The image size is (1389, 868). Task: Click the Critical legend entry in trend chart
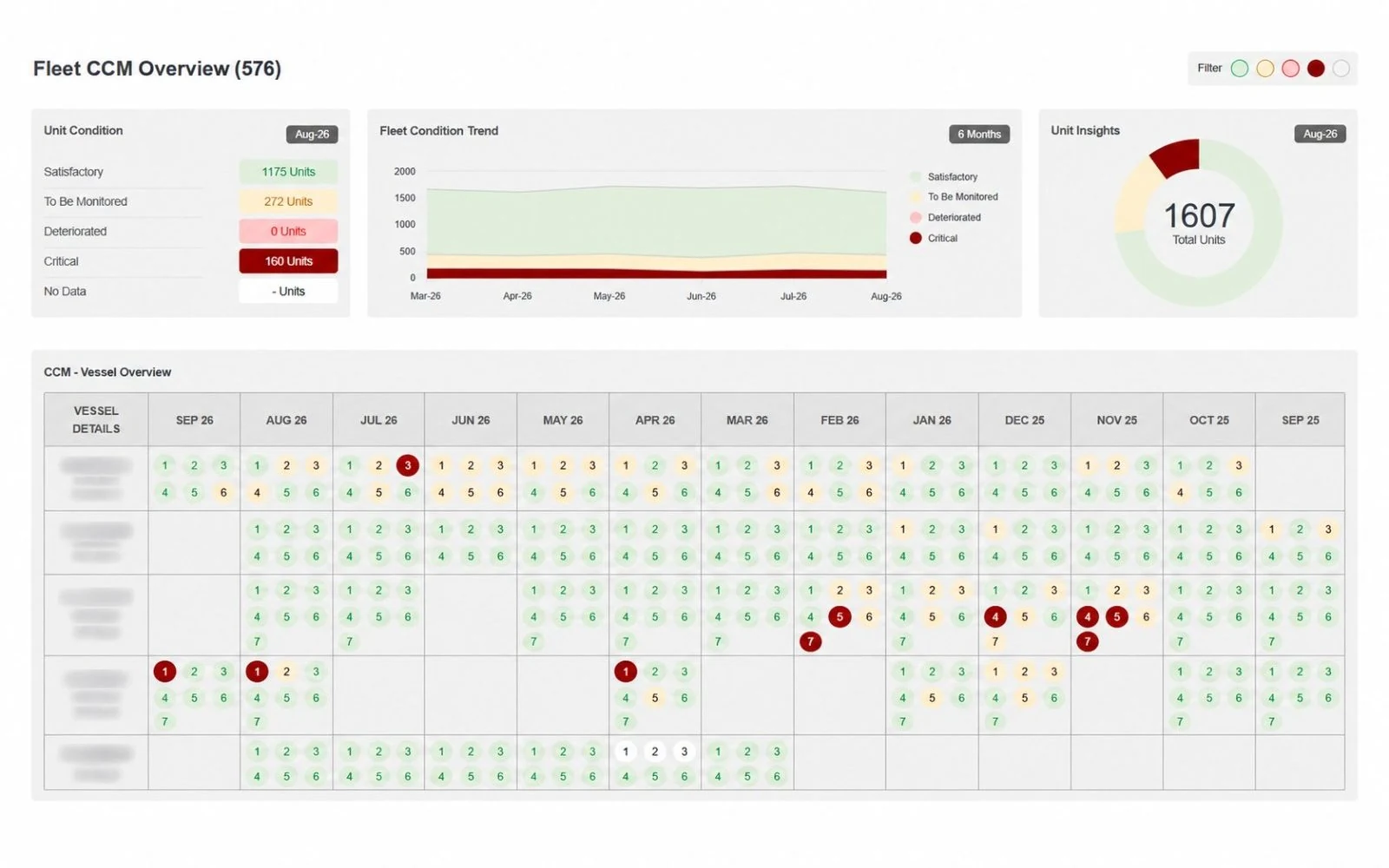(x=934, y=238)
